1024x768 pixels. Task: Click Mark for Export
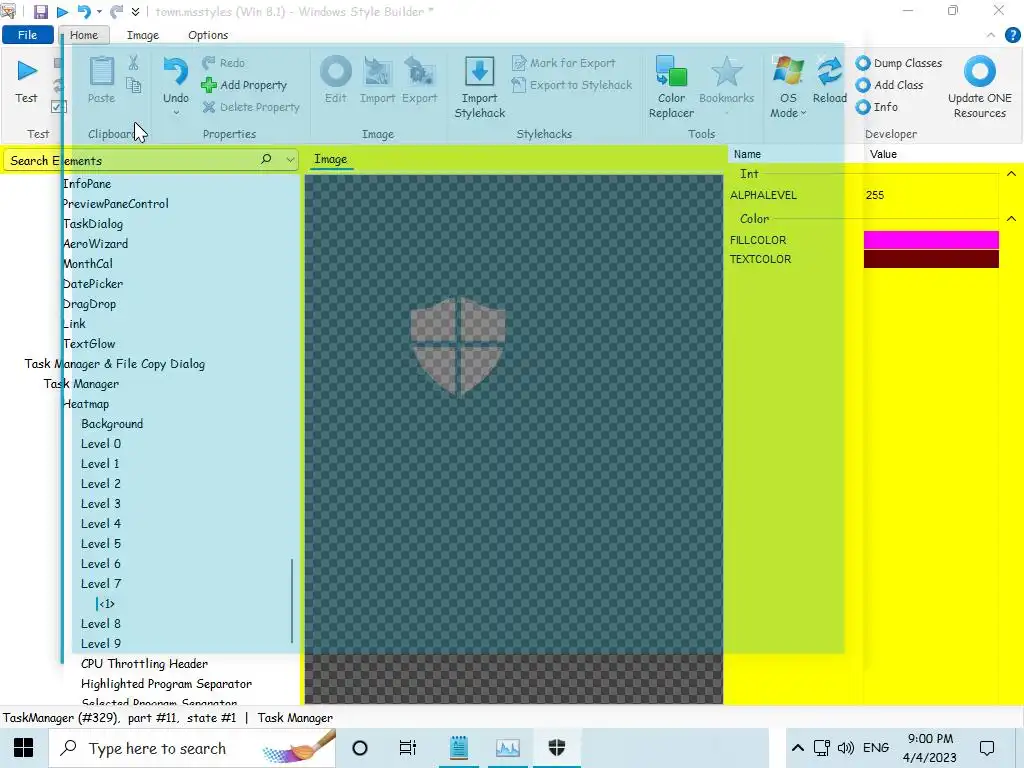pyautogui.click(x=564, y=63)
